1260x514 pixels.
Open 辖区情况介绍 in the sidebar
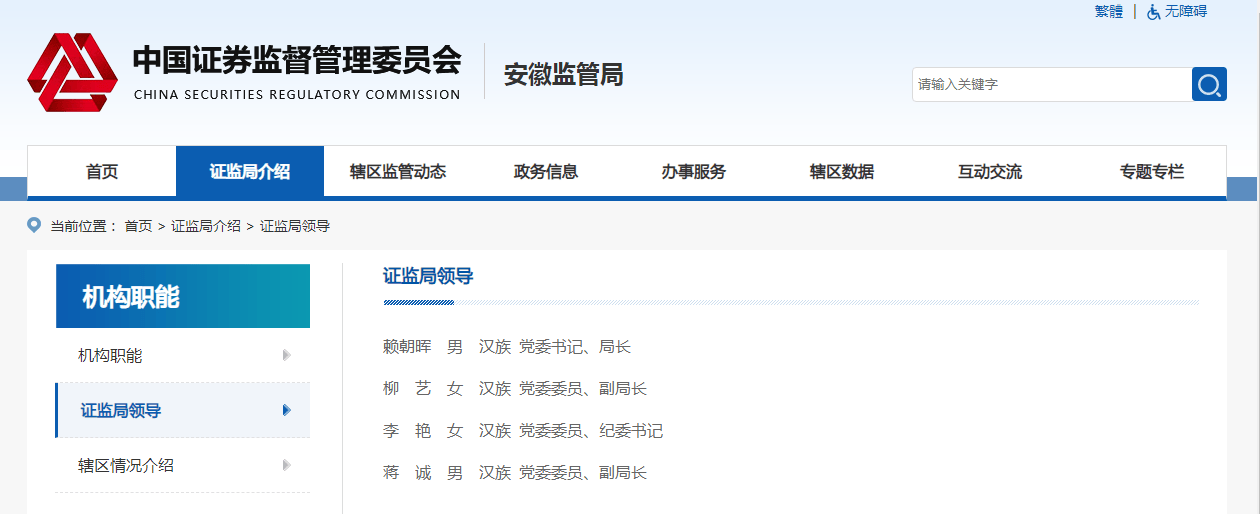tap(126, 465)
